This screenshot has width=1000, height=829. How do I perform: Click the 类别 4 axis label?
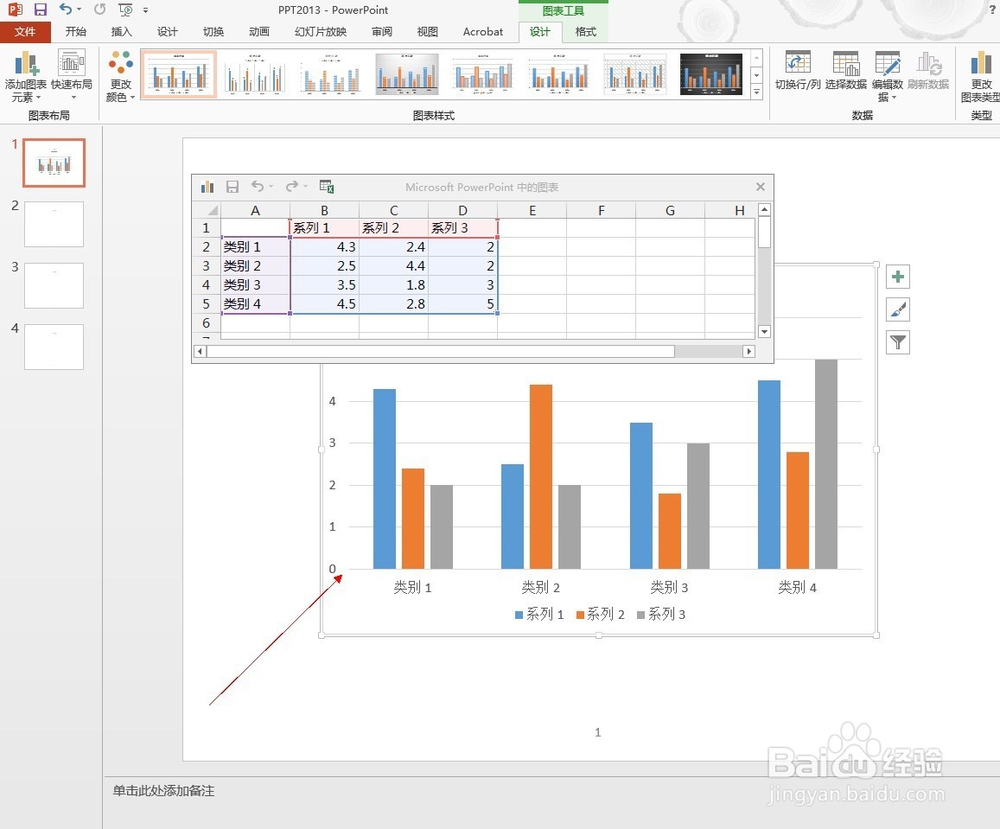[797, 587]
